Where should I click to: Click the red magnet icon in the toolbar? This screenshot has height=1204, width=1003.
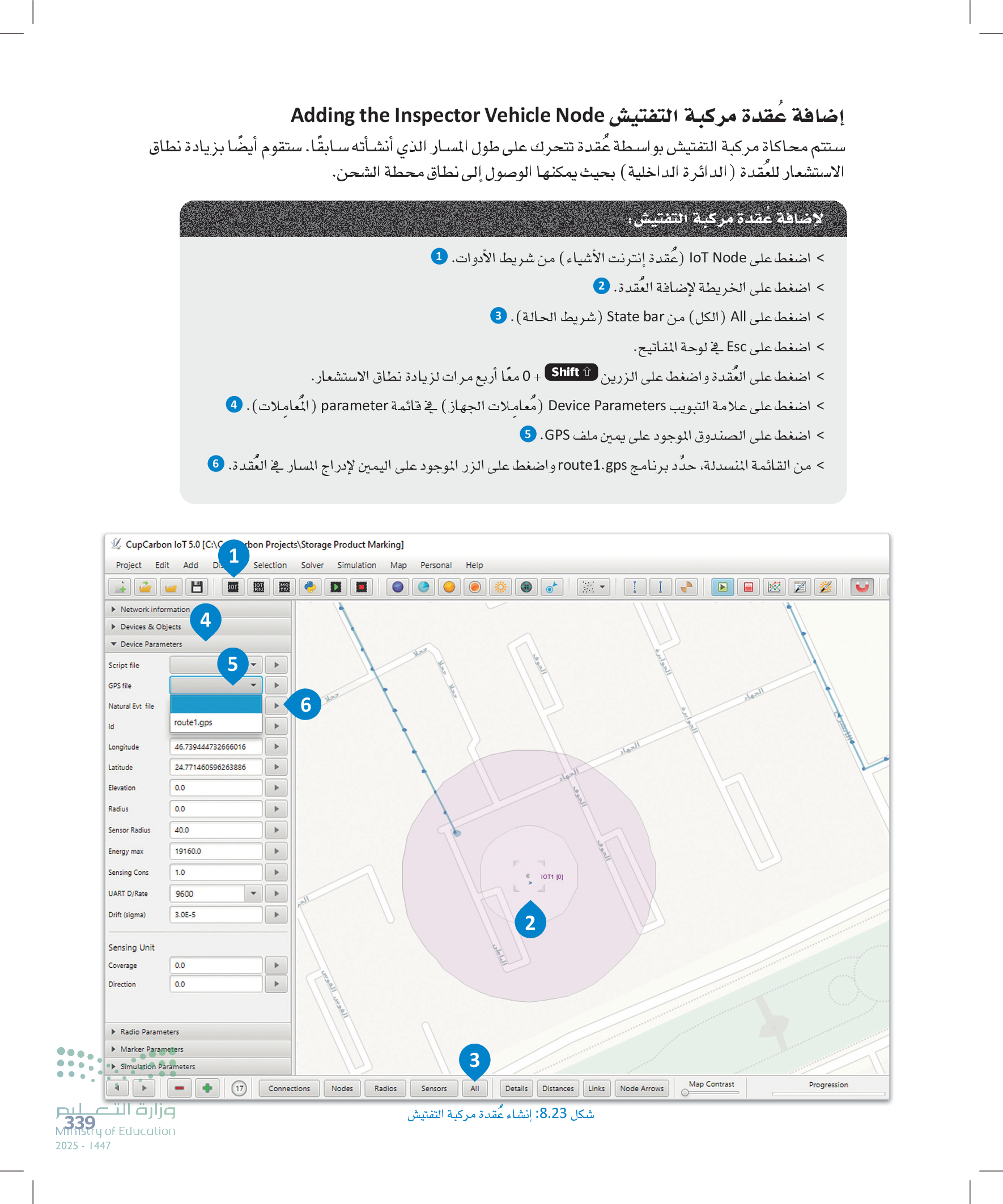pyautogui.click(x=861, y=587)
